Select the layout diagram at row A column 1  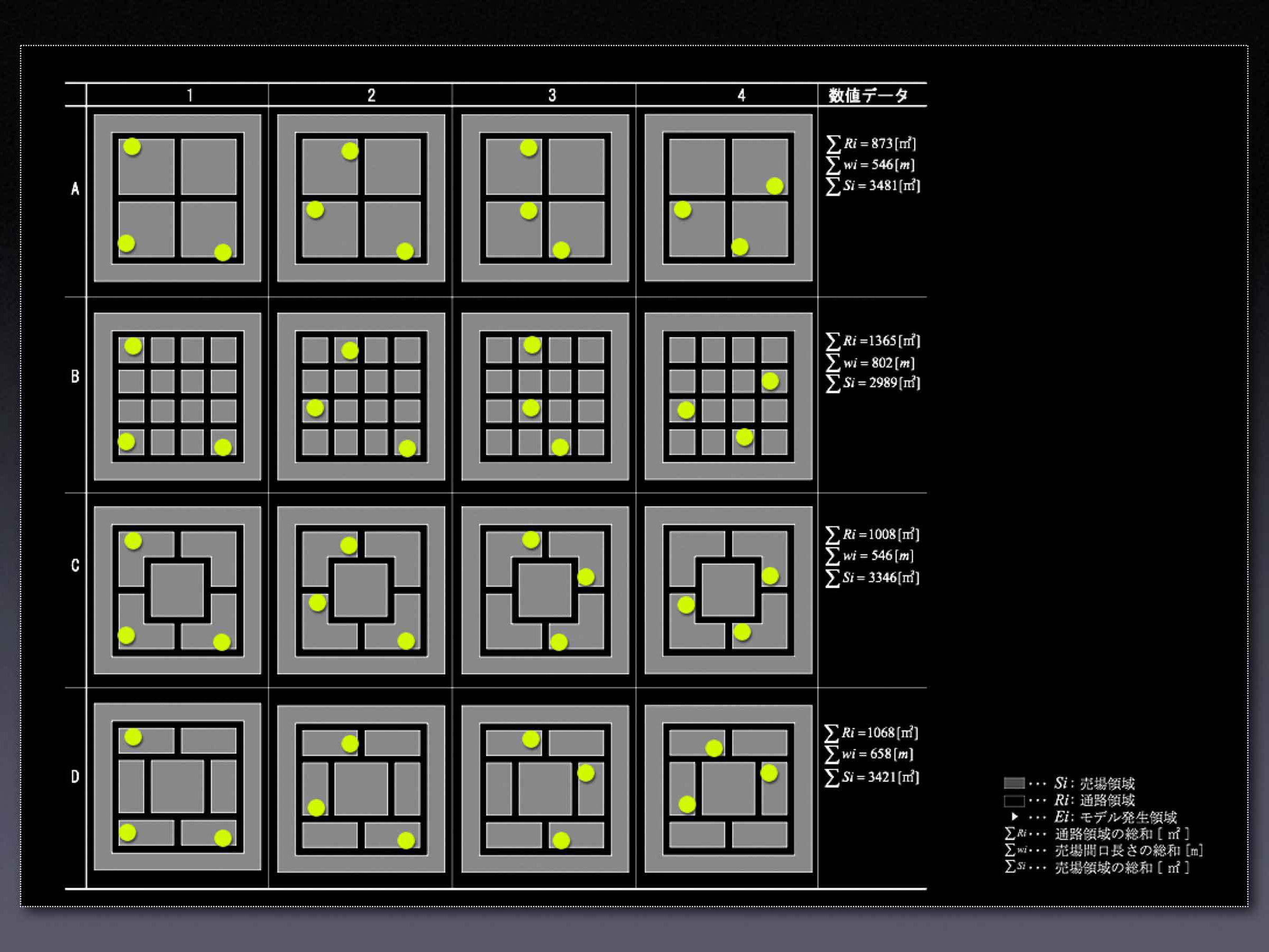(177, 198)
